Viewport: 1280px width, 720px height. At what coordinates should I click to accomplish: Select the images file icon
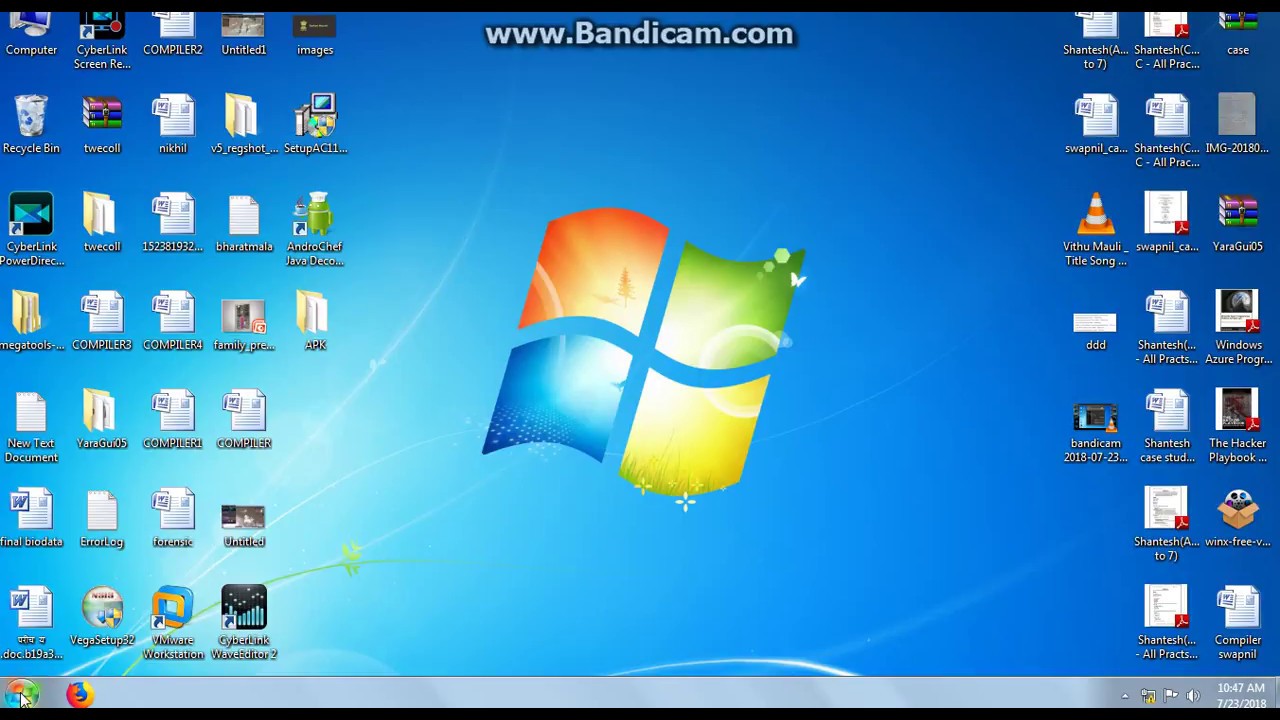click(x=315, y=35)
